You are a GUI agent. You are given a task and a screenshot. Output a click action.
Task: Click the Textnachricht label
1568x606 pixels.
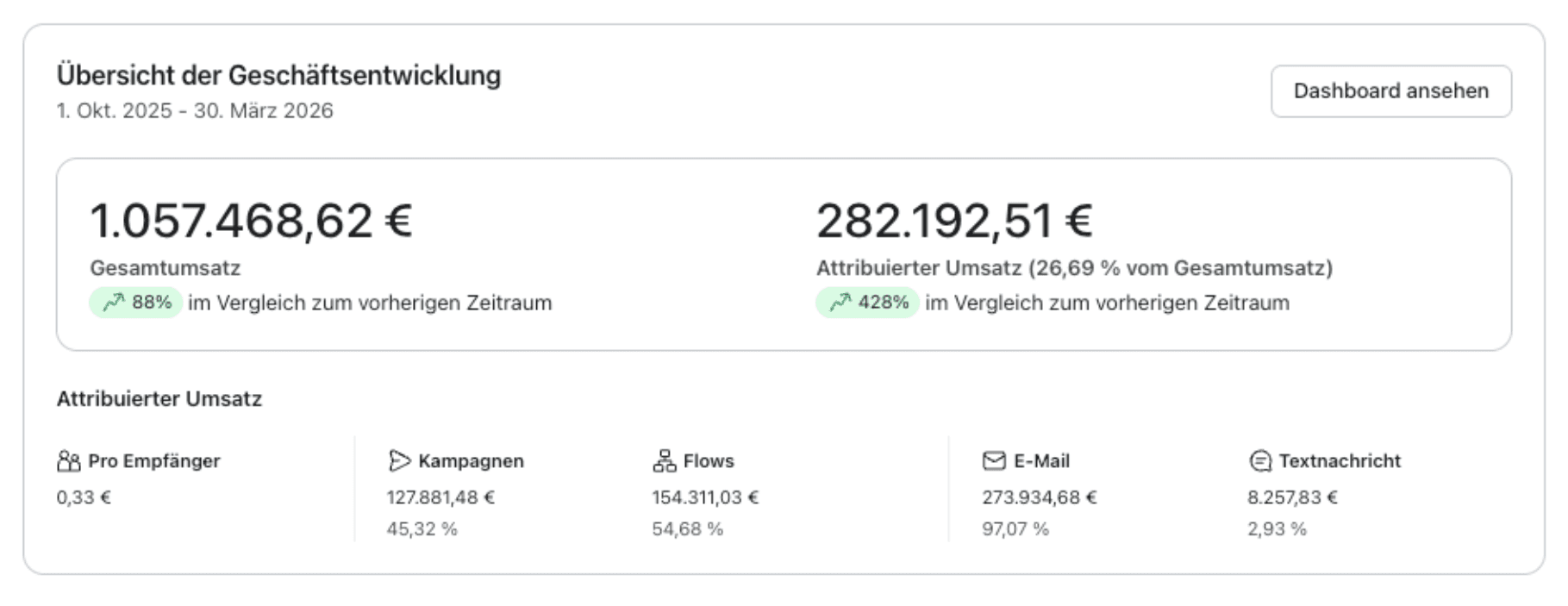pos(1340,461)
